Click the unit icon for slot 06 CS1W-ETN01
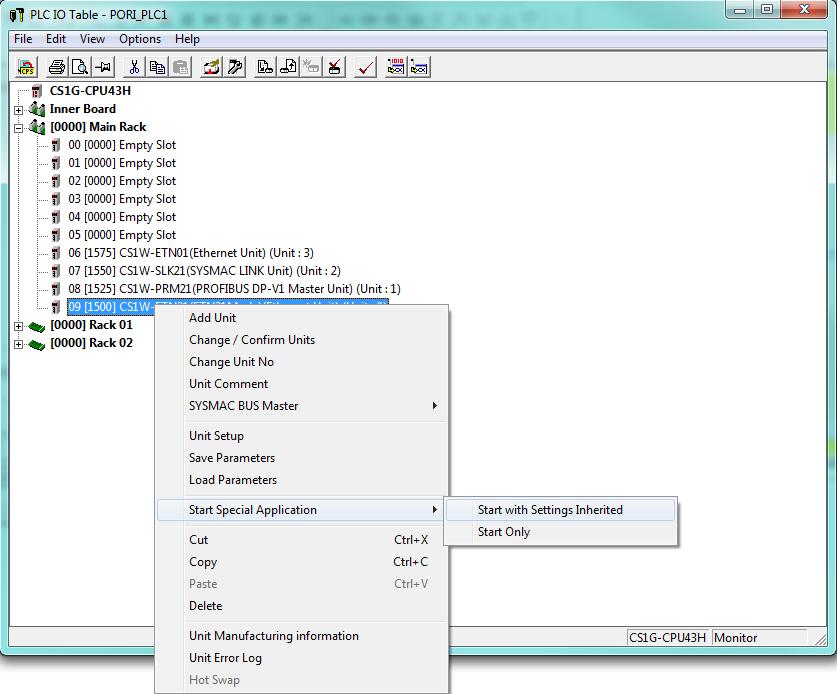 point(56,253)
